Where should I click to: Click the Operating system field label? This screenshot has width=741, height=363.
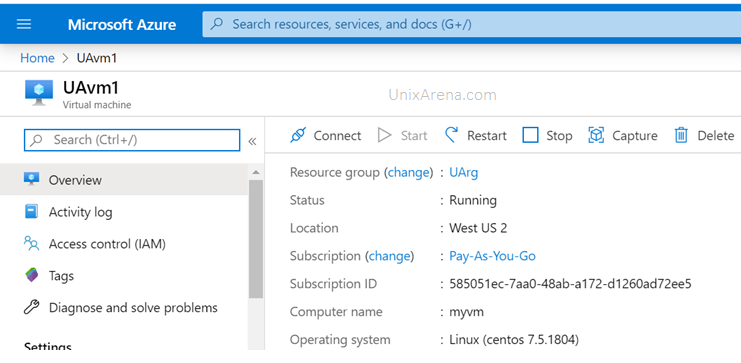340,340
